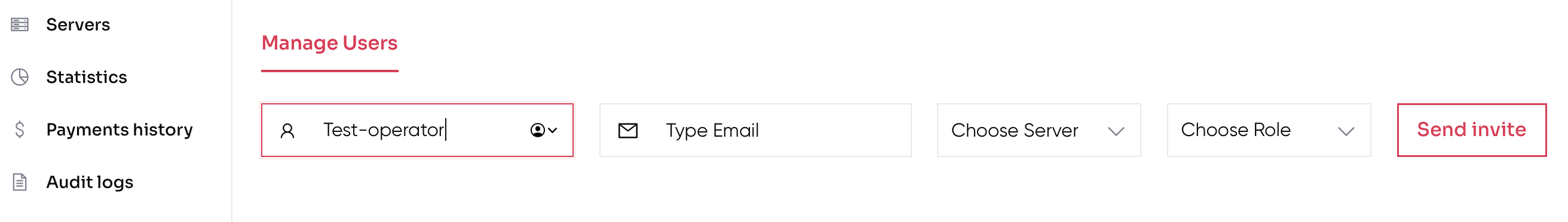Expand the Choose Role dropdown
The image size is (1568, 222).
click(1269, 130)
